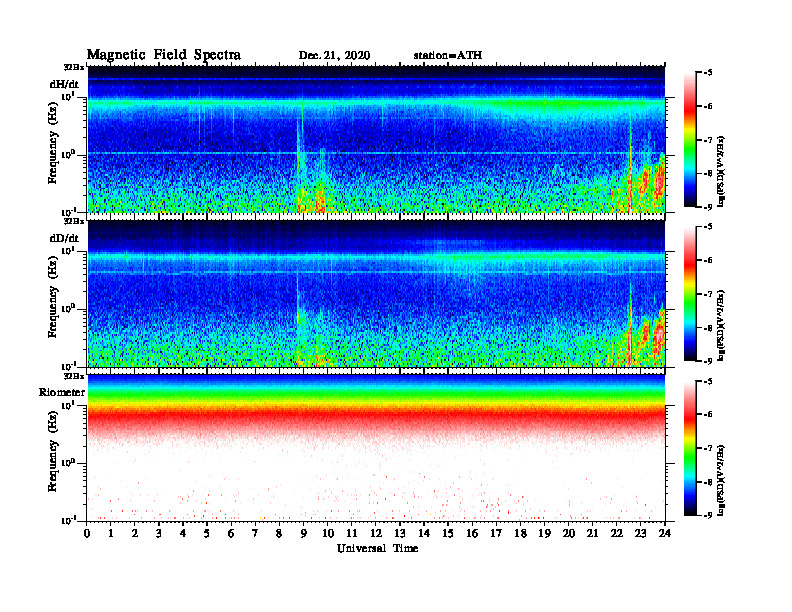The width and height of the screenshot is (792, 612).
Task: Click the "Riometer" panel label
Action: 62,392
